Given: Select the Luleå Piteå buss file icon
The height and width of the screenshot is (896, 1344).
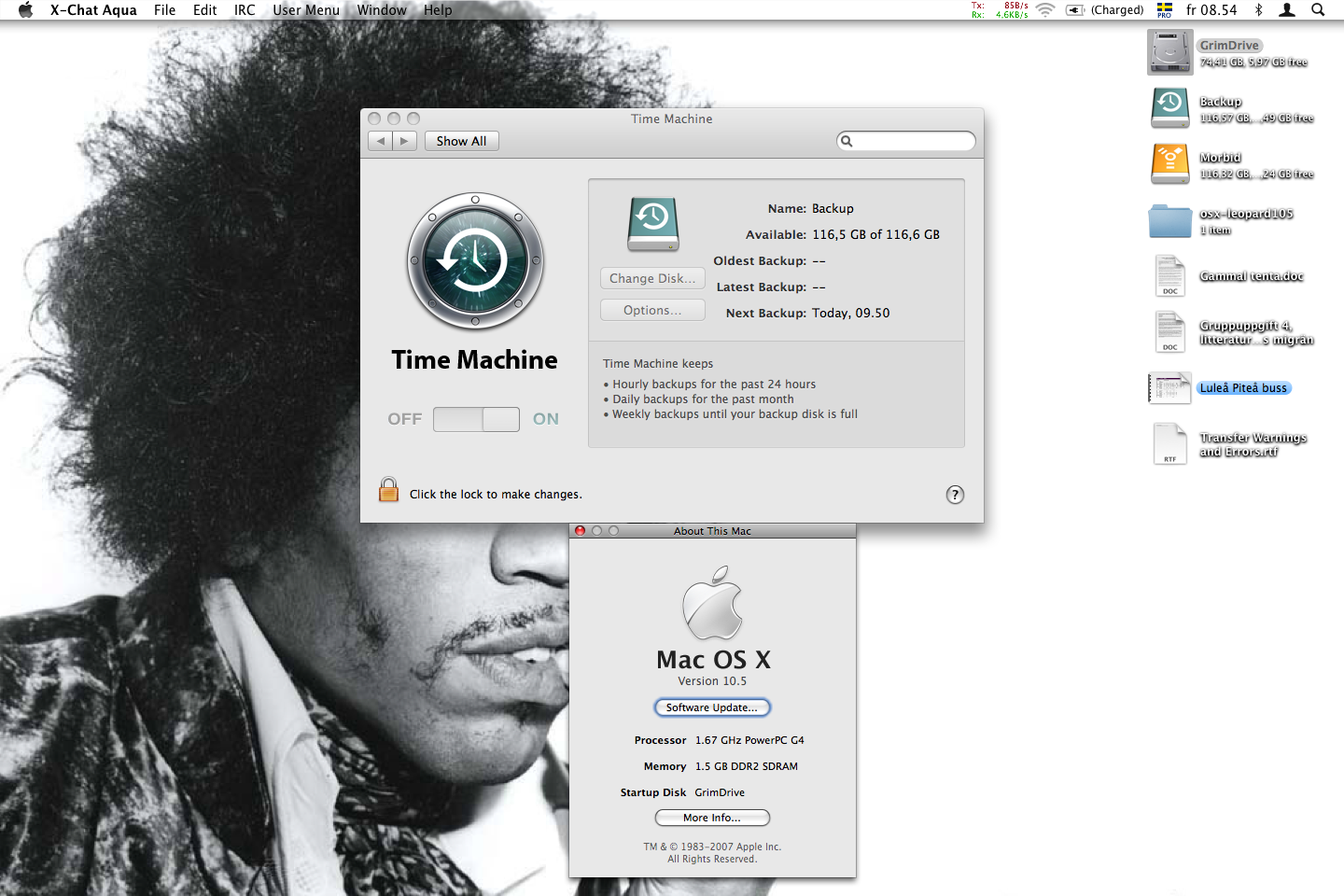Looking at the screenshot, I should coord(1170,388).
